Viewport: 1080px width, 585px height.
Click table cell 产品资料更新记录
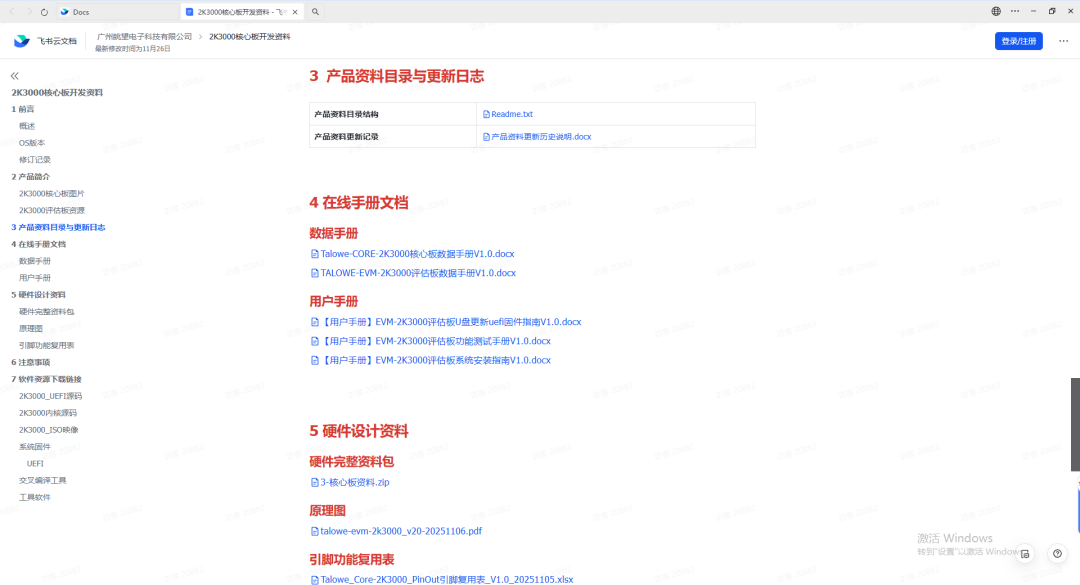click(393, 136)
